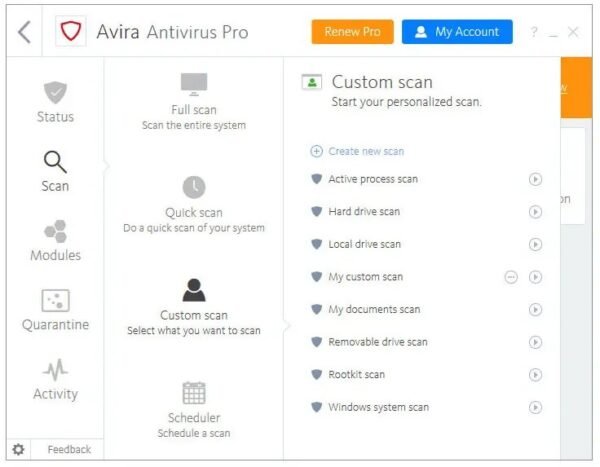This screenshot has height=467, width=600.
Task: Select the Scan magnifier icon in sidebar
Action: tap(55, 161)
